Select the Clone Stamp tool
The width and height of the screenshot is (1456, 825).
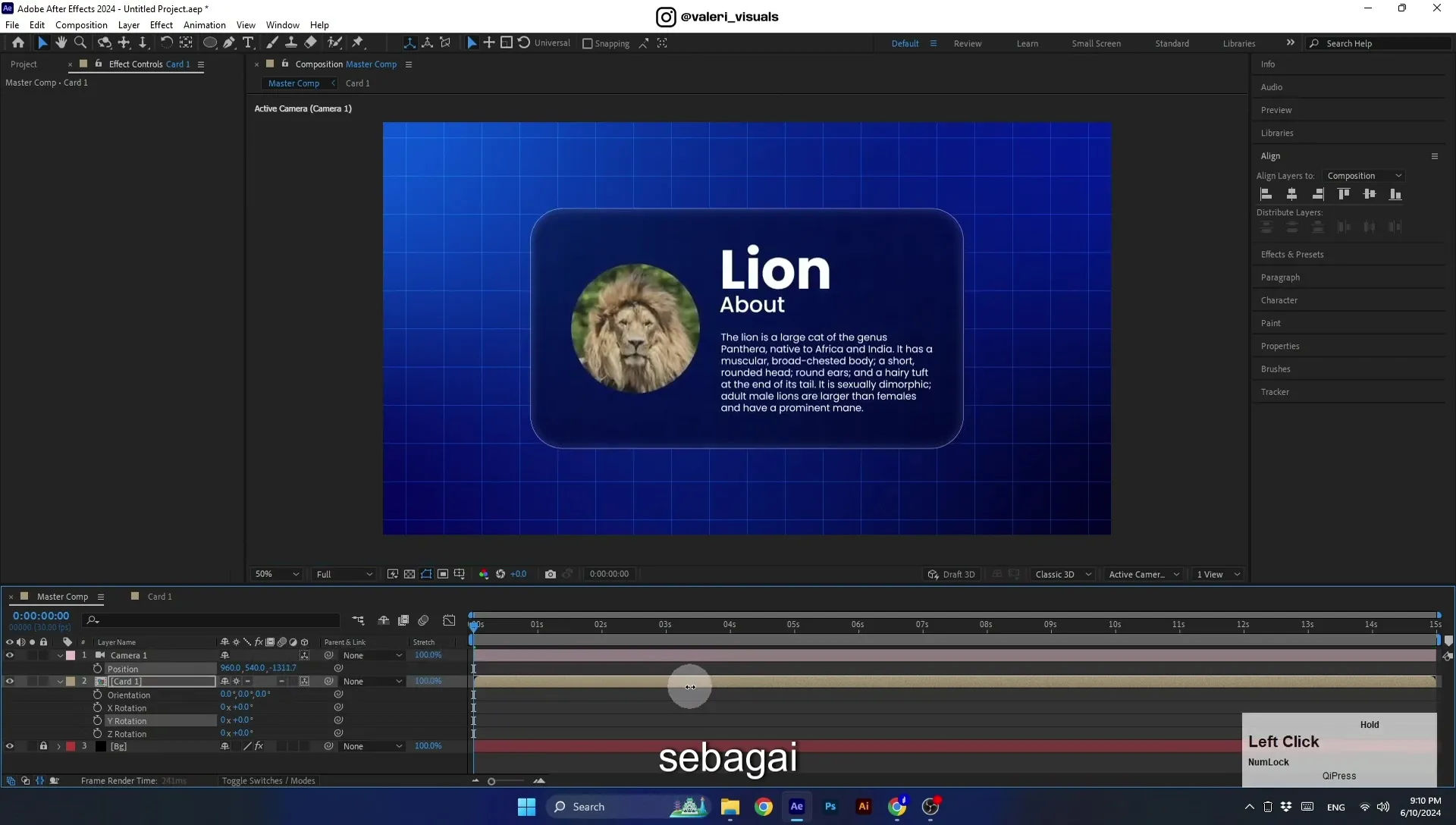coord(291,43)
